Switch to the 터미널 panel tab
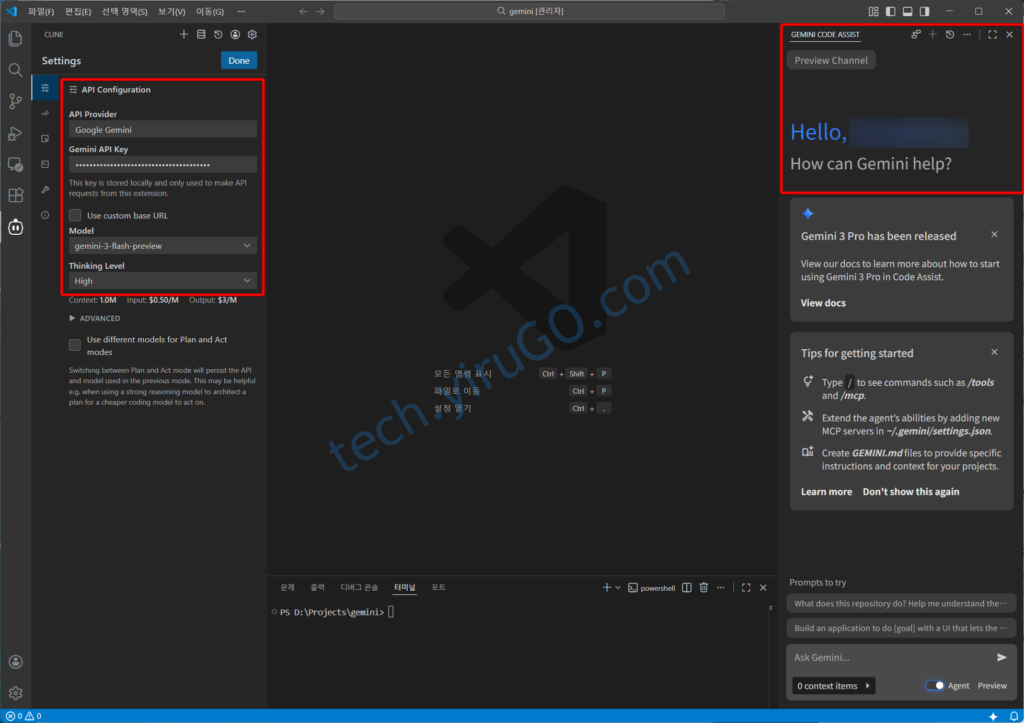Image resolution: width=1024 pixels, height=723 pixels. pos(404,587)
